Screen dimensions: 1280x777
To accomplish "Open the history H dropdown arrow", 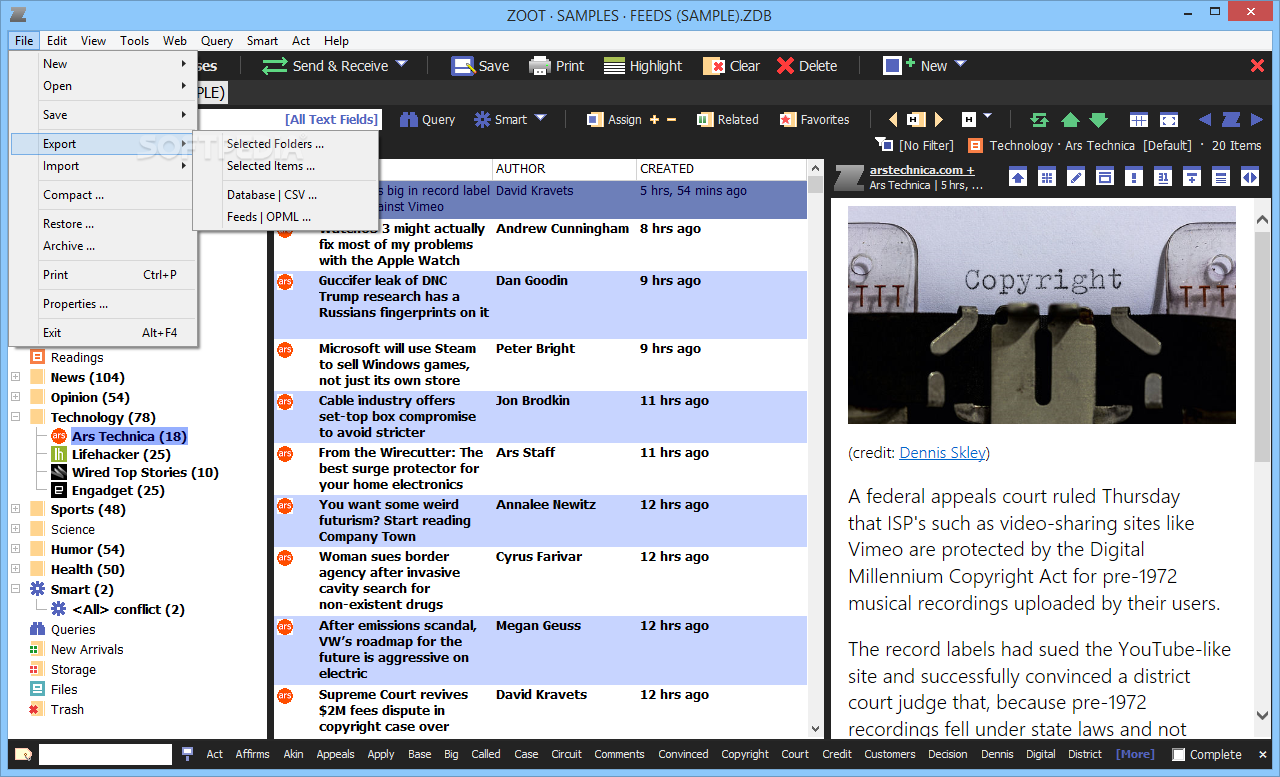I will [x=988, y=117].
